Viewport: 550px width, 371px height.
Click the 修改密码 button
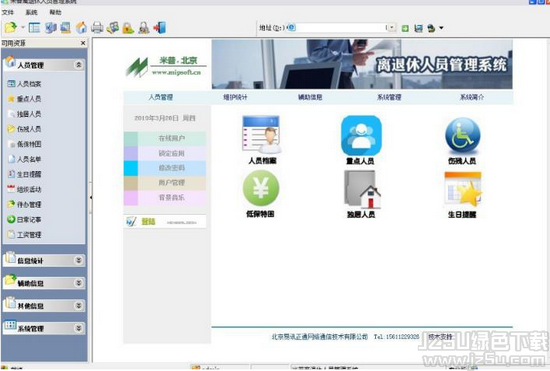(165, 168)
